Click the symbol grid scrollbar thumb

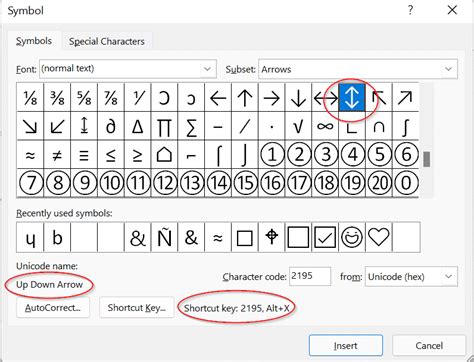click(426, 159)
